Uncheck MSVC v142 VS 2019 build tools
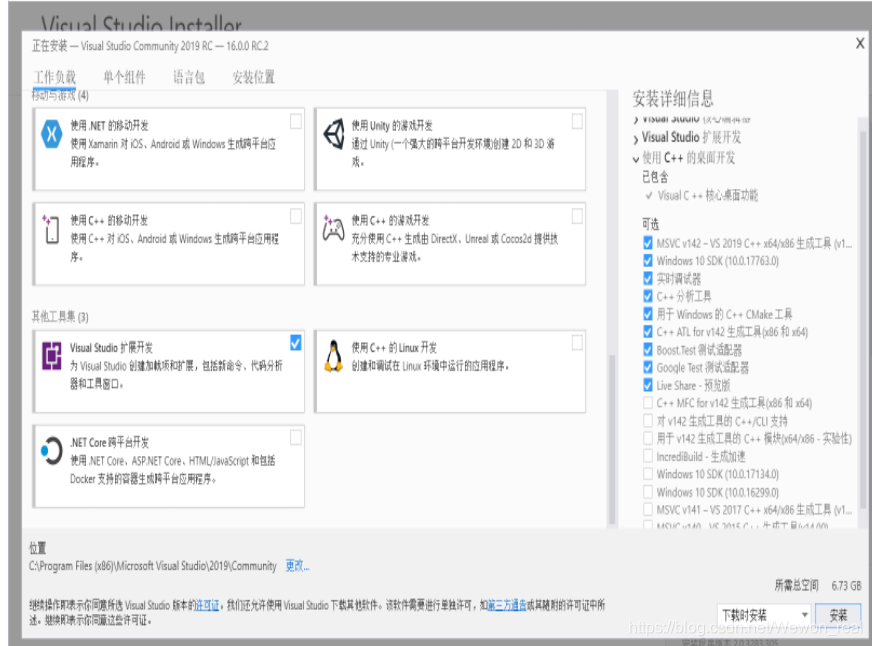The width and height of the screenshot is (872, 646). pos(648,242)
